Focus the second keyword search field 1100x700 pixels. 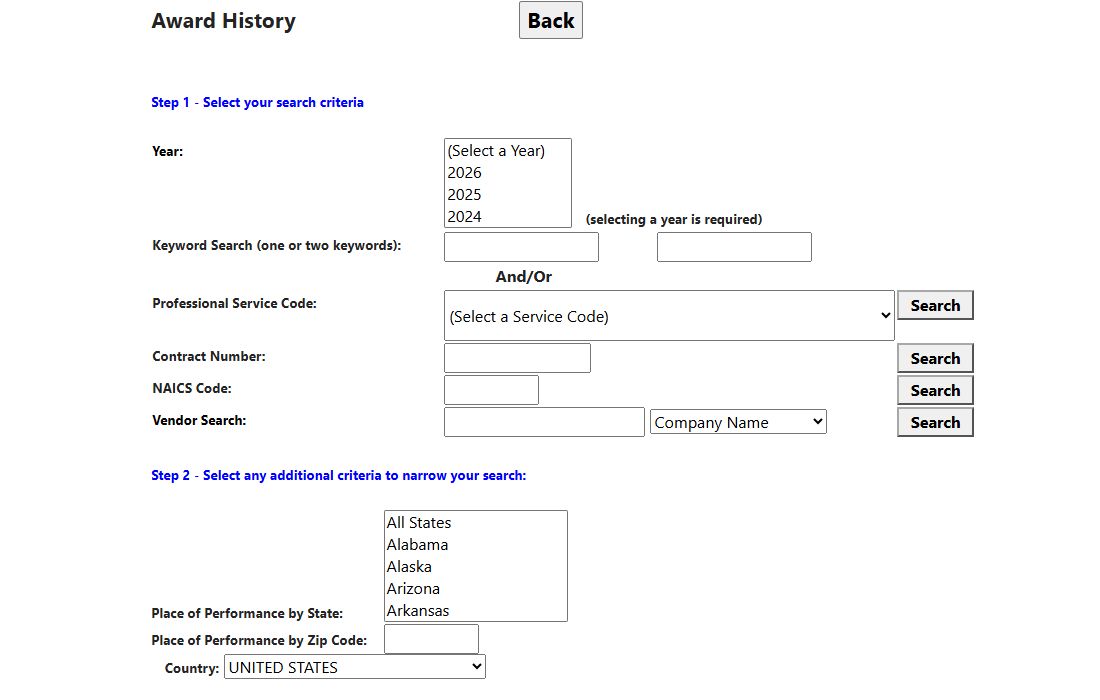(735, 247)
